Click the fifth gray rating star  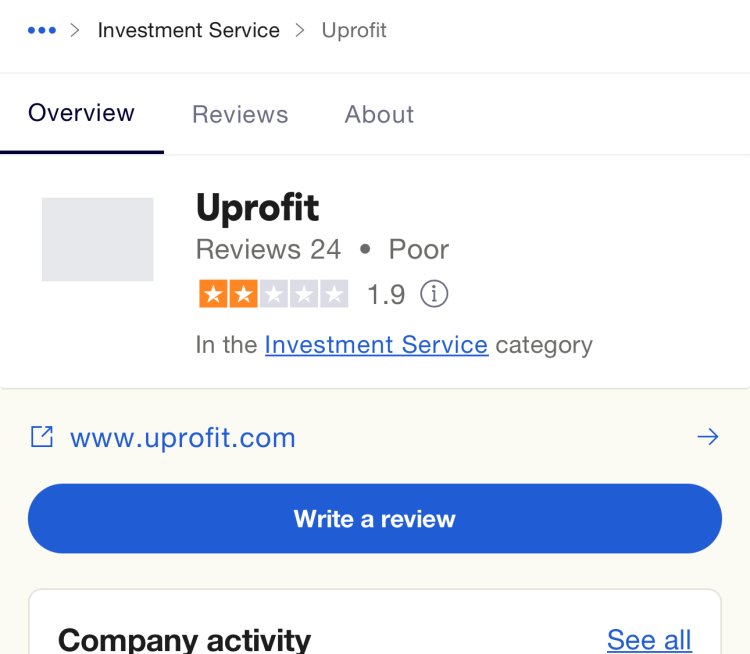point(334,294)
